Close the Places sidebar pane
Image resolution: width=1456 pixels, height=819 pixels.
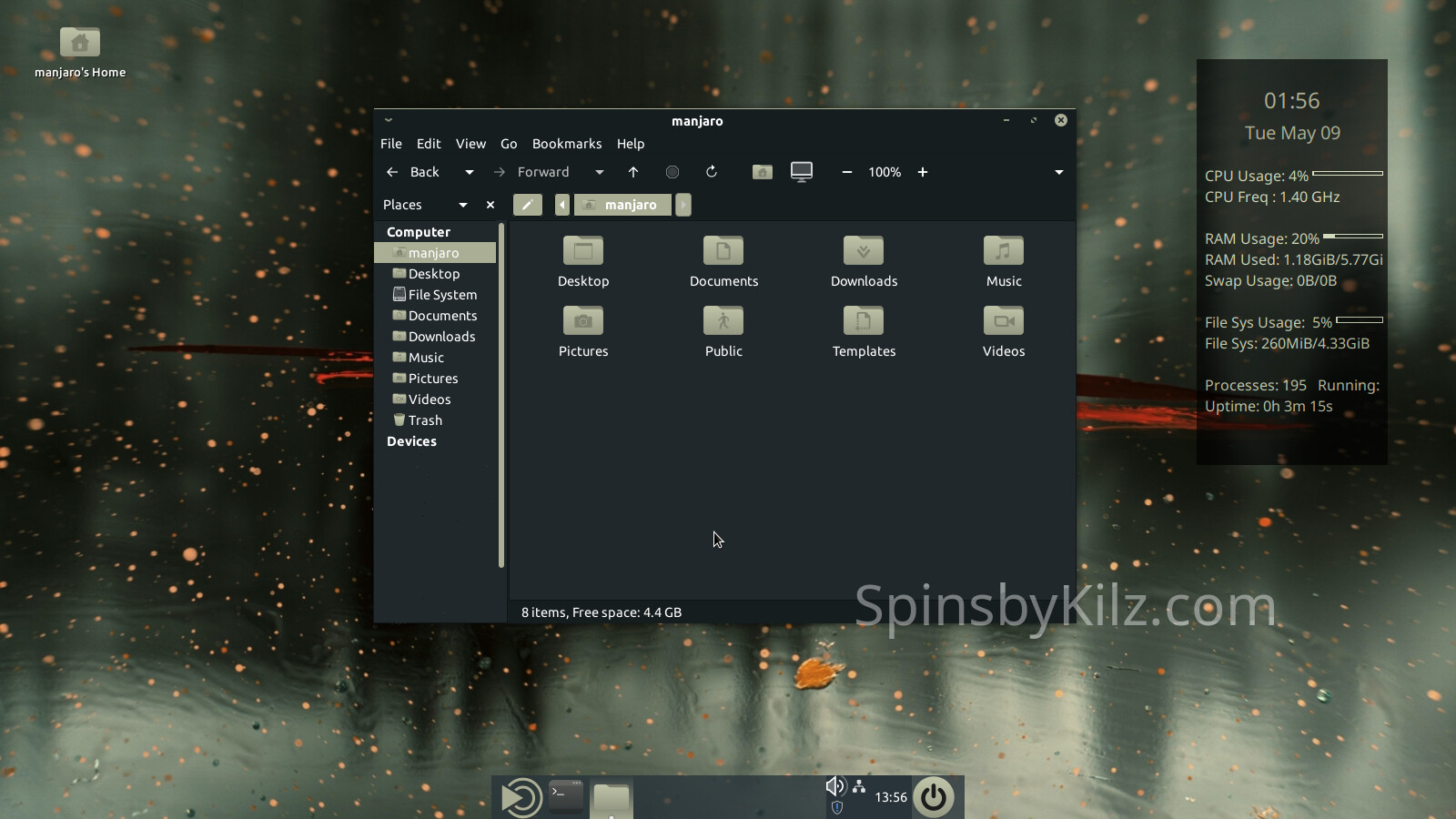coord(490,205)
